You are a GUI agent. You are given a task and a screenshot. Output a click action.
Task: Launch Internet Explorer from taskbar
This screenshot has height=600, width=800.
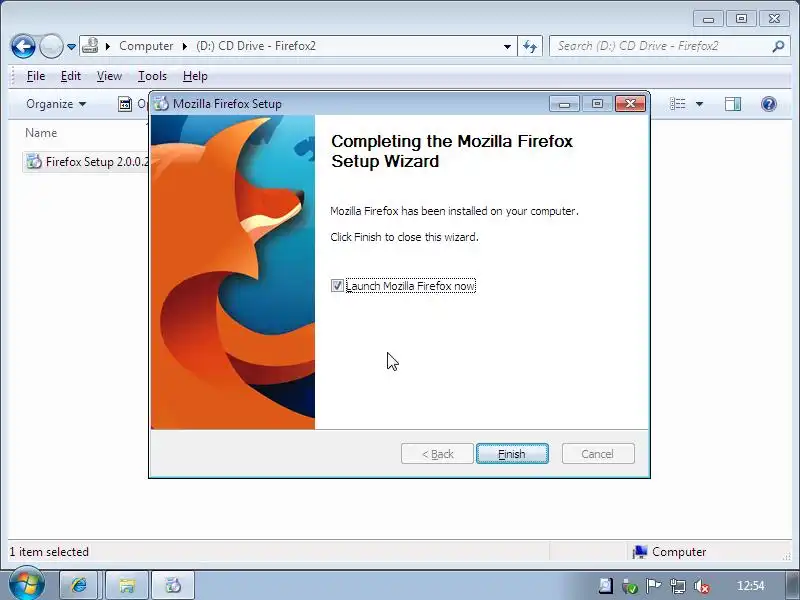coord(79,585)
